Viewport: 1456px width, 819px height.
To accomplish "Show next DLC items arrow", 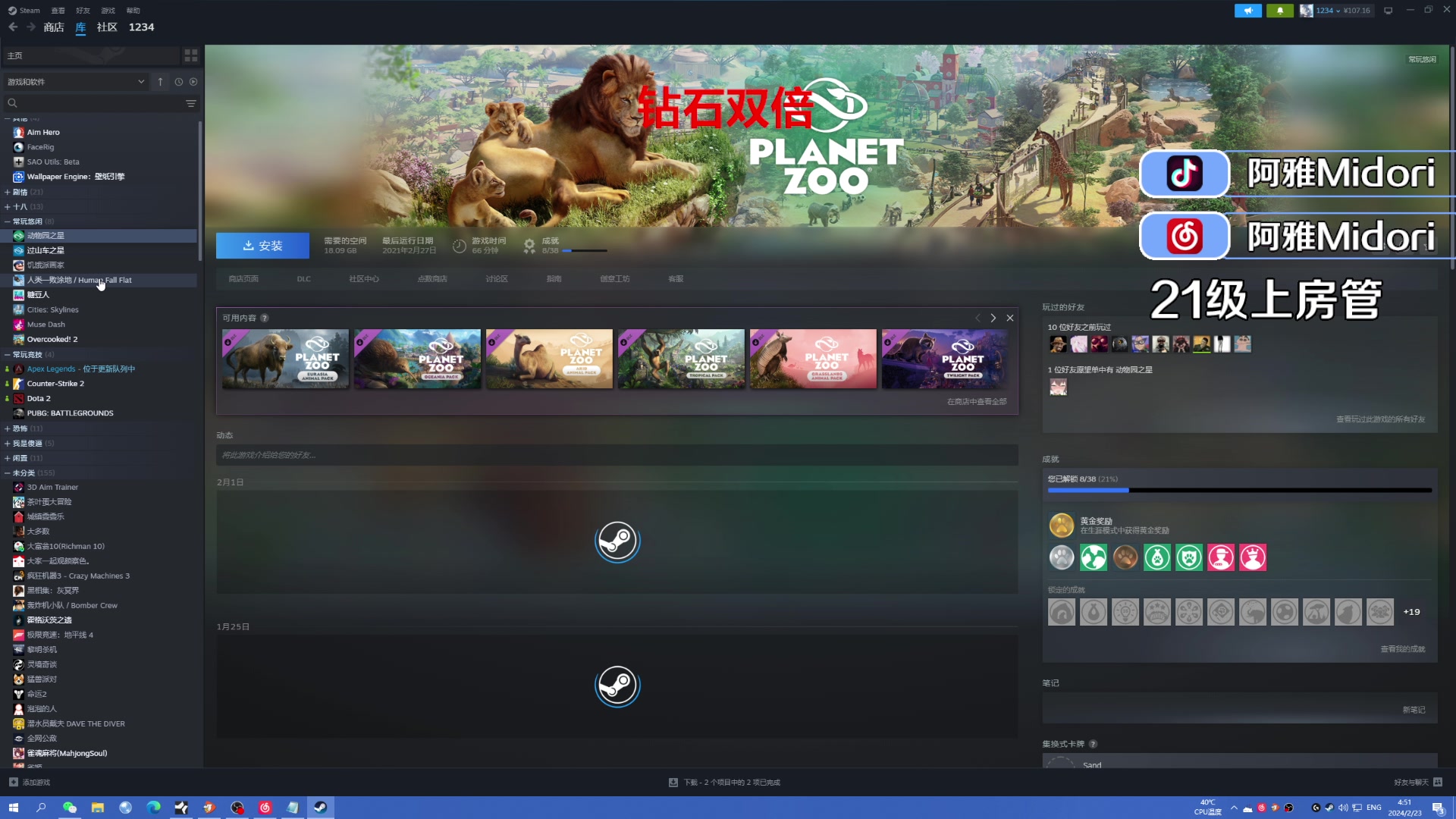I will click(993, 318).
